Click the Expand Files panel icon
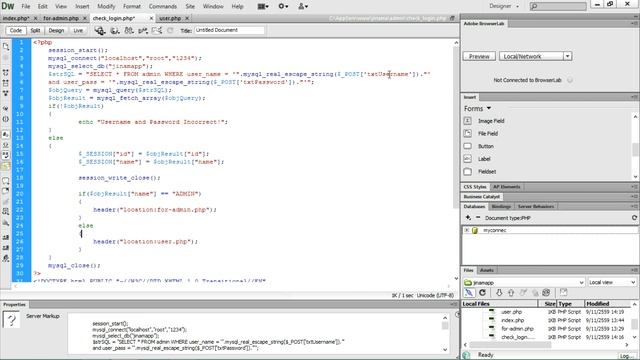Image resolution: width=640 pixels, height=360 pixels. 563,293
